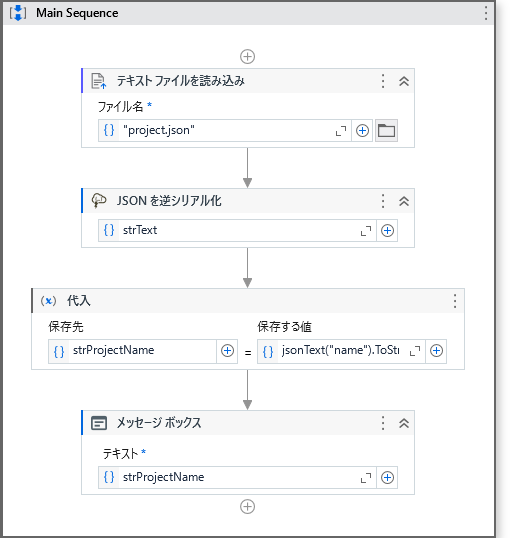Click plus button beside 保存先 strProjectName field

point(227,351)
